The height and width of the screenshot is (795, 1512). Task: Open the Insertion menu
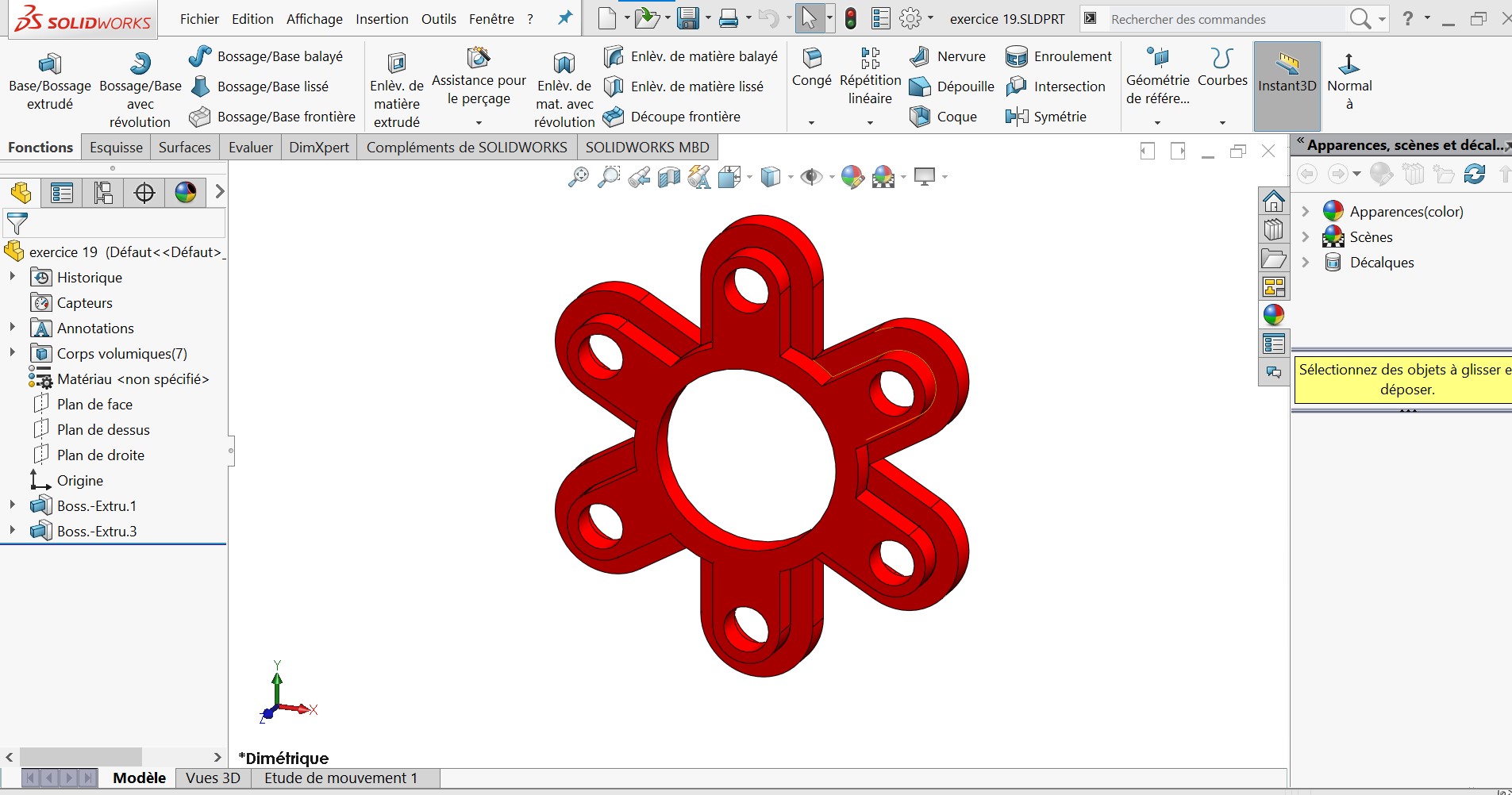pos(382,19)
